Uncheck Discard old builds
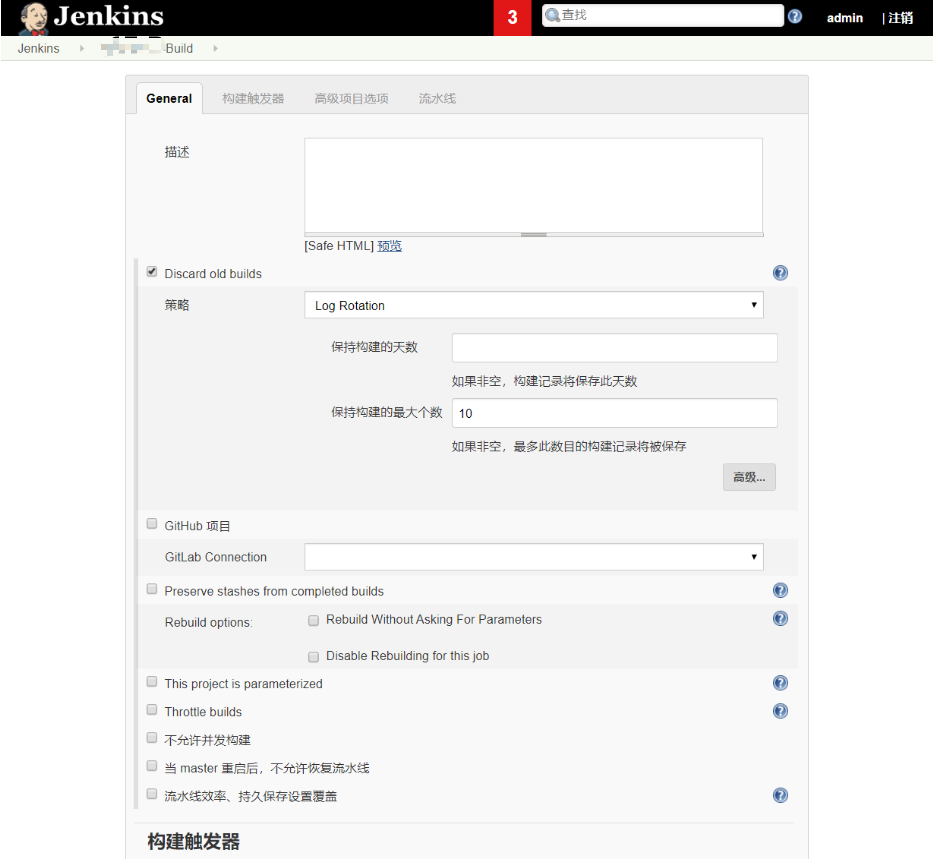Screen dimensions: 933x859 coord(151,270)
